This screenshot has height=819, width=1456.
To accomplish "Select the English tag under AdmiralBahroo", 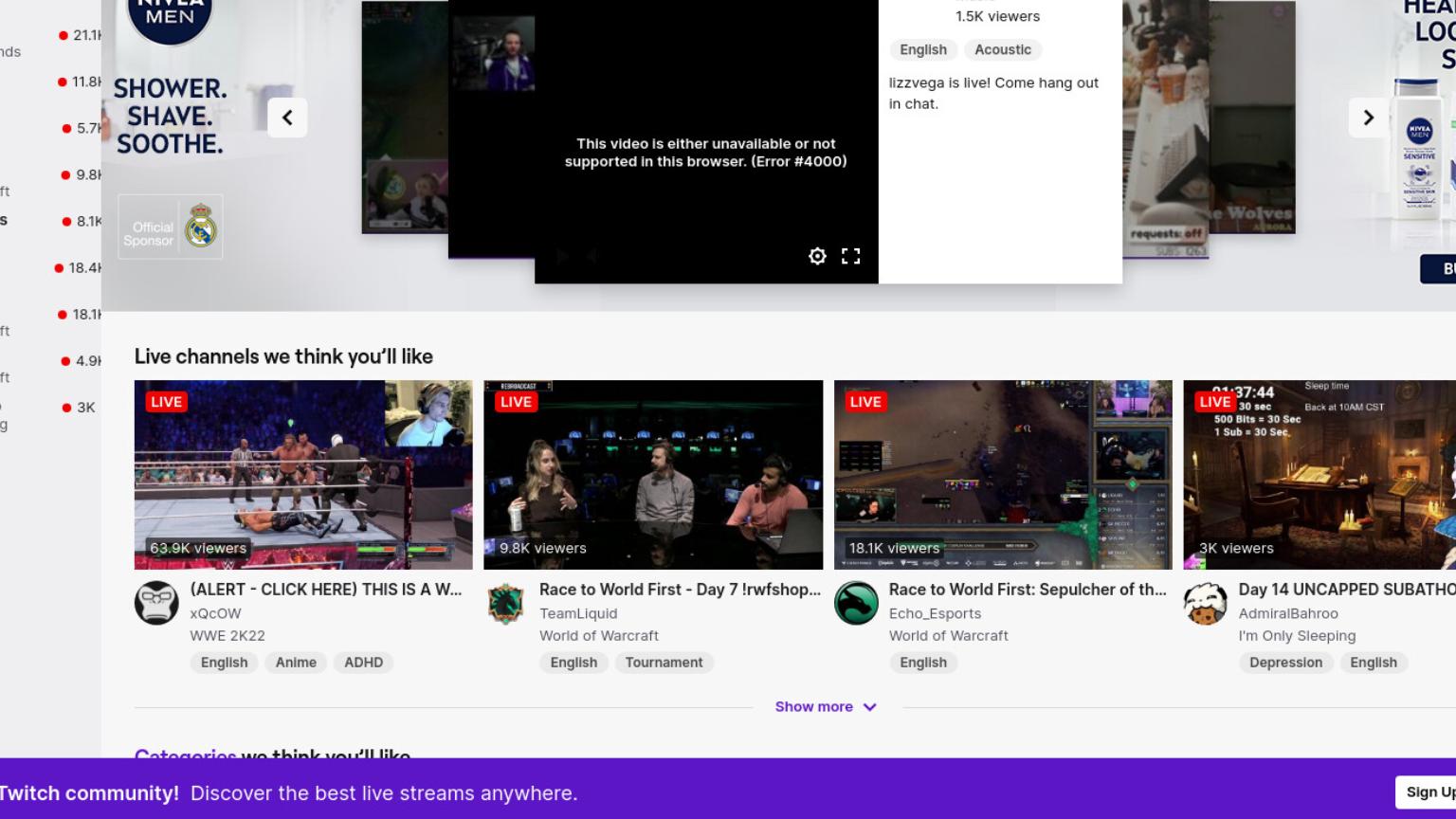I will (1374, 663).
